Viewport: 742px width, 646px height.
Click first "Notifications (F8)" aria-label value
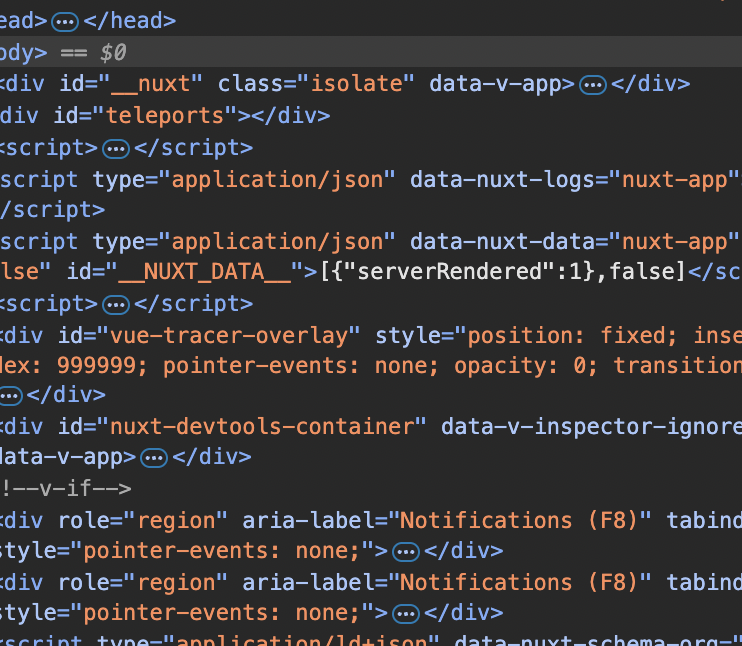tap(528, 520)
